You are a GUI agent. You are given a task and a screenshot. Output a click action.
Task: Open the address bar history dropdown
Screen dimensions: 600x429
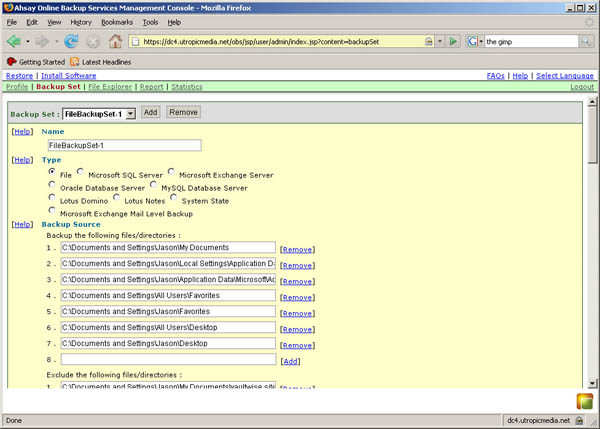[440, 41]
